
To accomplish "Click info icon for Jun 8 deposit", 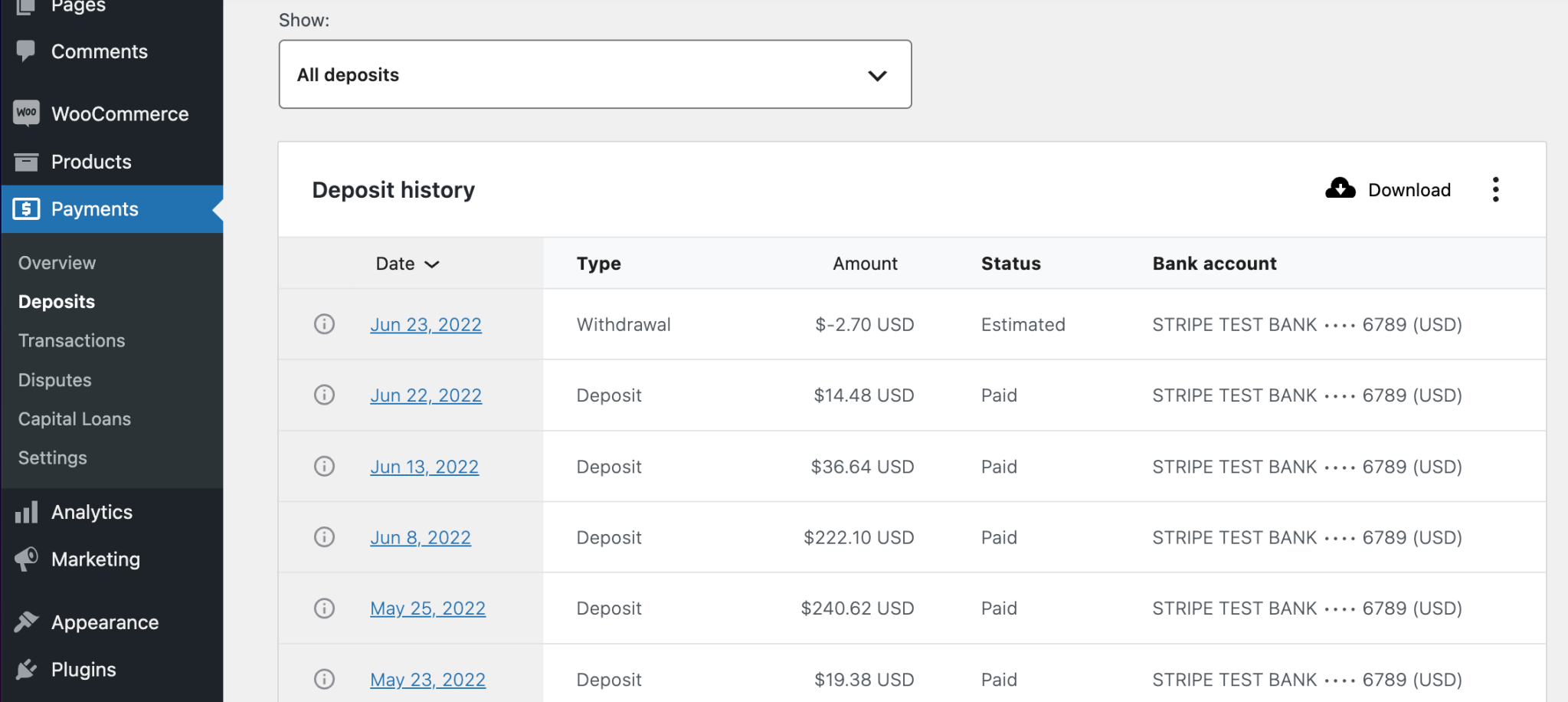I will (x=324, y=536).
